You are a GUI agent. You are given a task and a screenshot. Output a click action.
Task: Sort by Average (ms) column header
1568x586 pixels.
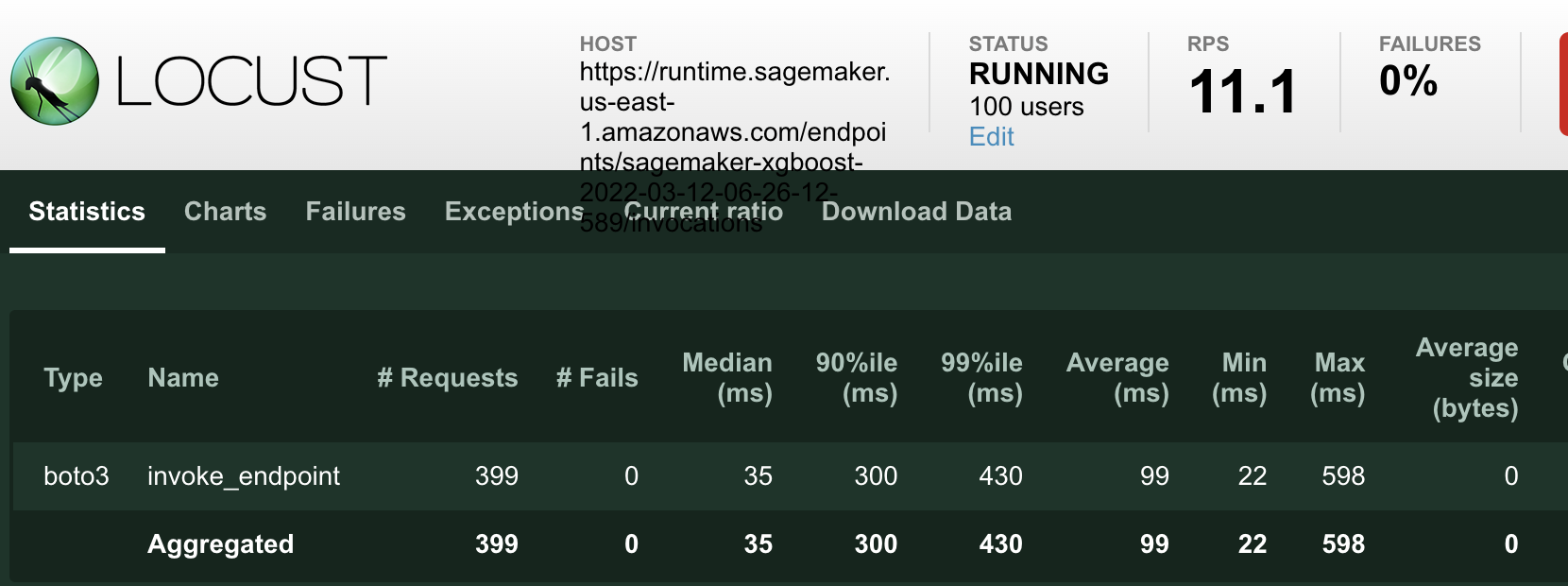click(x=1117, y=378)
